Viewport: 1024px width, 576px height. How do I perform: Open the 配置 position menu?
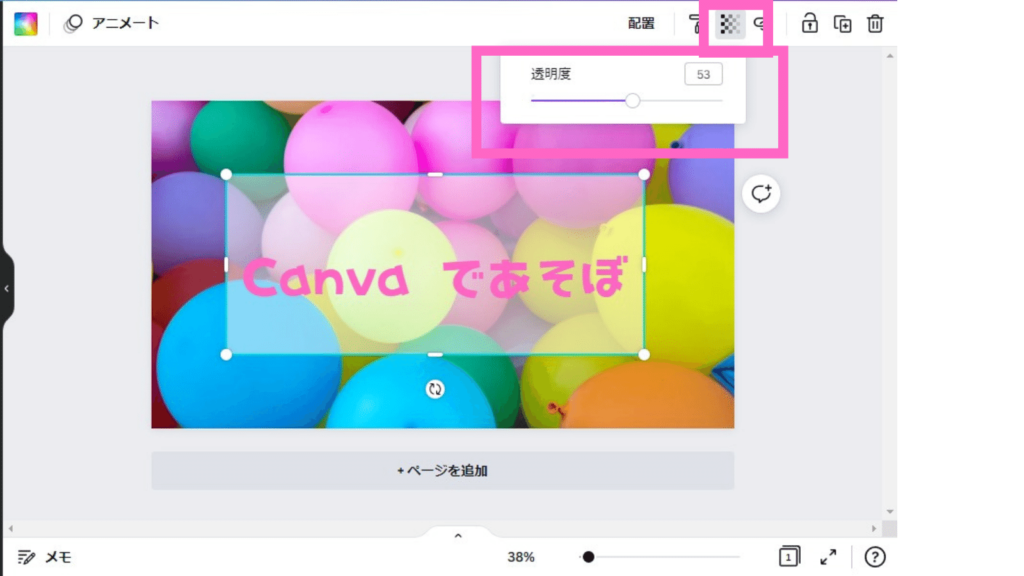(641, 24)
